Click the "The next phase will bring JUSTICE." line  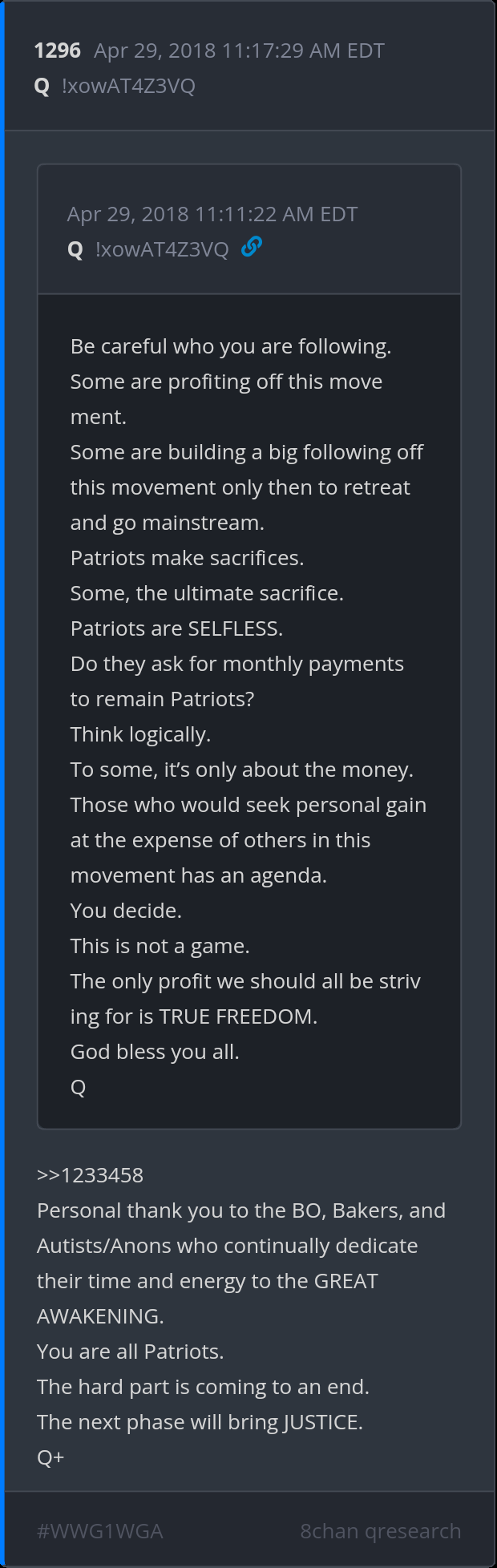(200, 1422)
